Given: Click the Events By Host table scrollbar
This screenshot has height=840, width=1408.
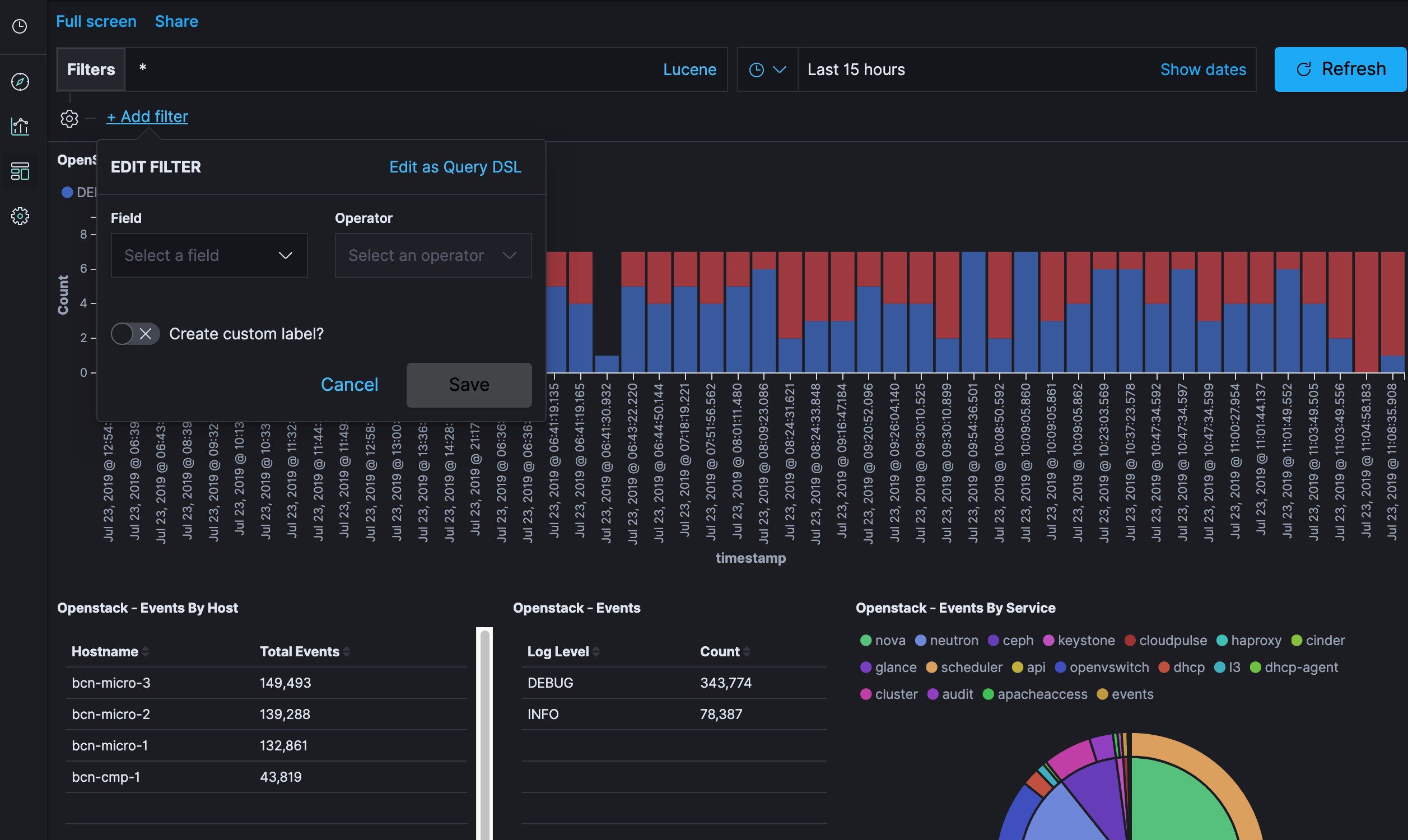Looking at the screenshot, I should 484,734.
